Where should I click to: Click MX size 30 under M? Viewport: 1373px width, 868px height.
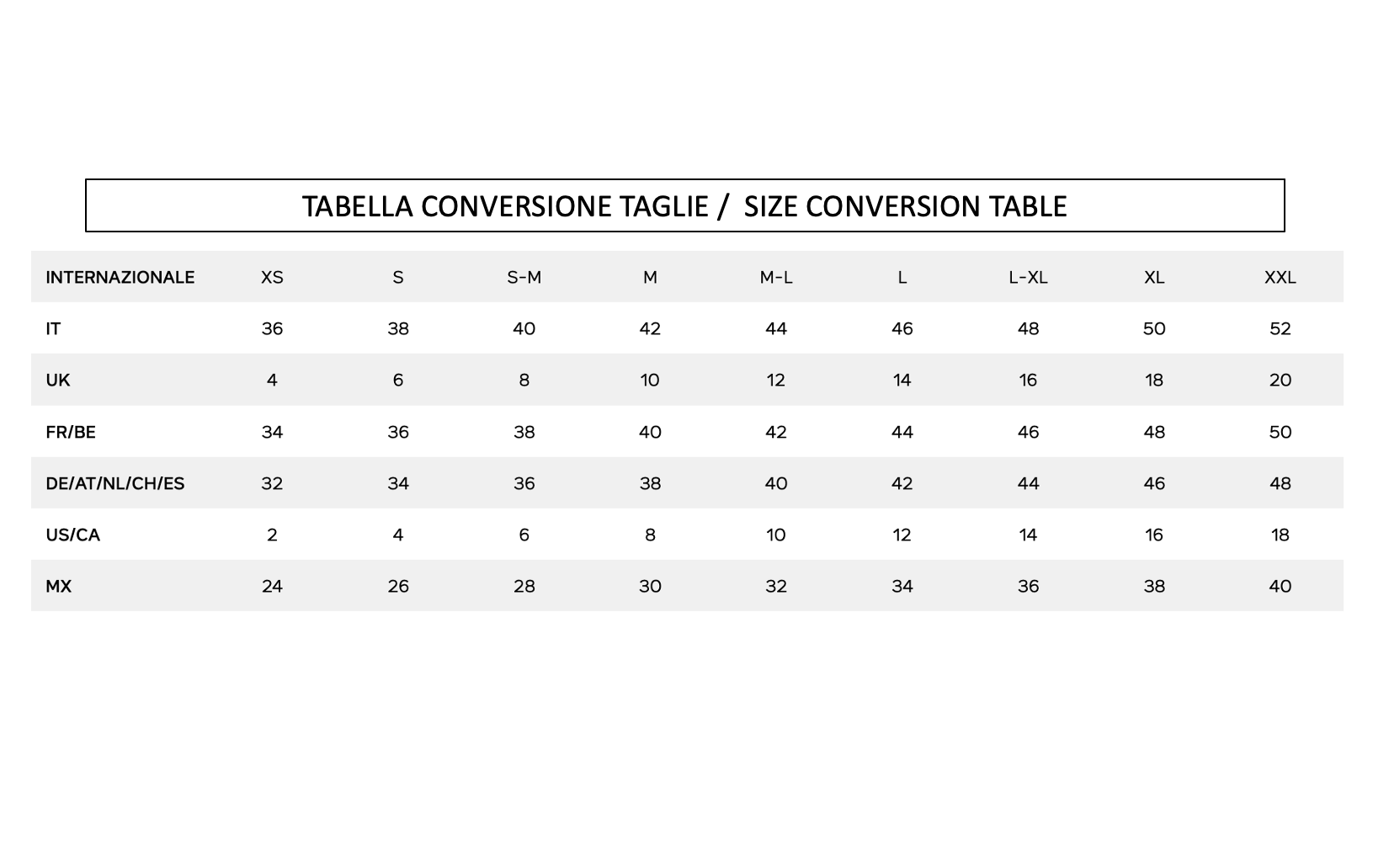coord(650,587)
